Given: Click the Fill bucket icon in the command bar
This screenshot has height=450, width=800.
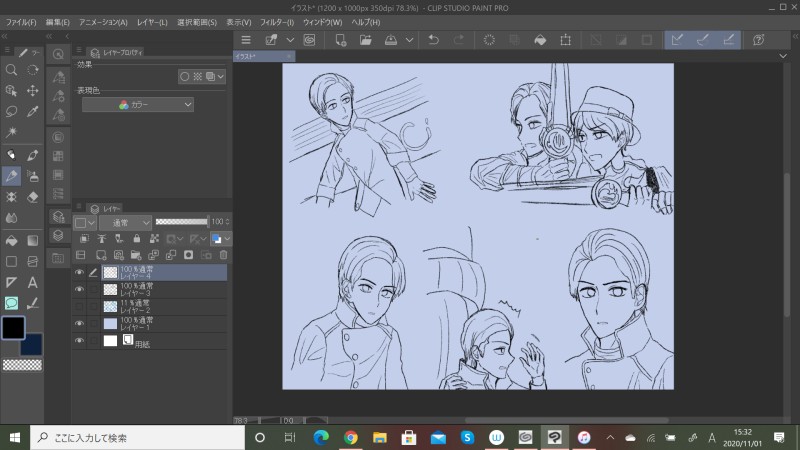Looking at the screenshot, I should point(539,40).
